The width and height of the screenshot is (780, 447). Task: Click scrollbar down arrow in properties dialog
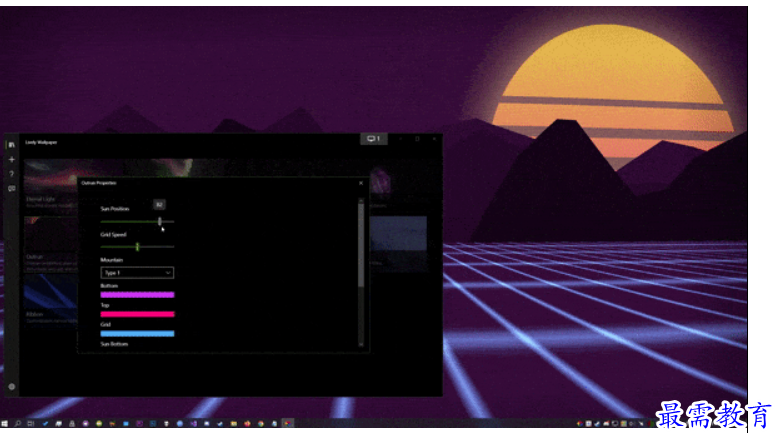click(x=361, y=344)
